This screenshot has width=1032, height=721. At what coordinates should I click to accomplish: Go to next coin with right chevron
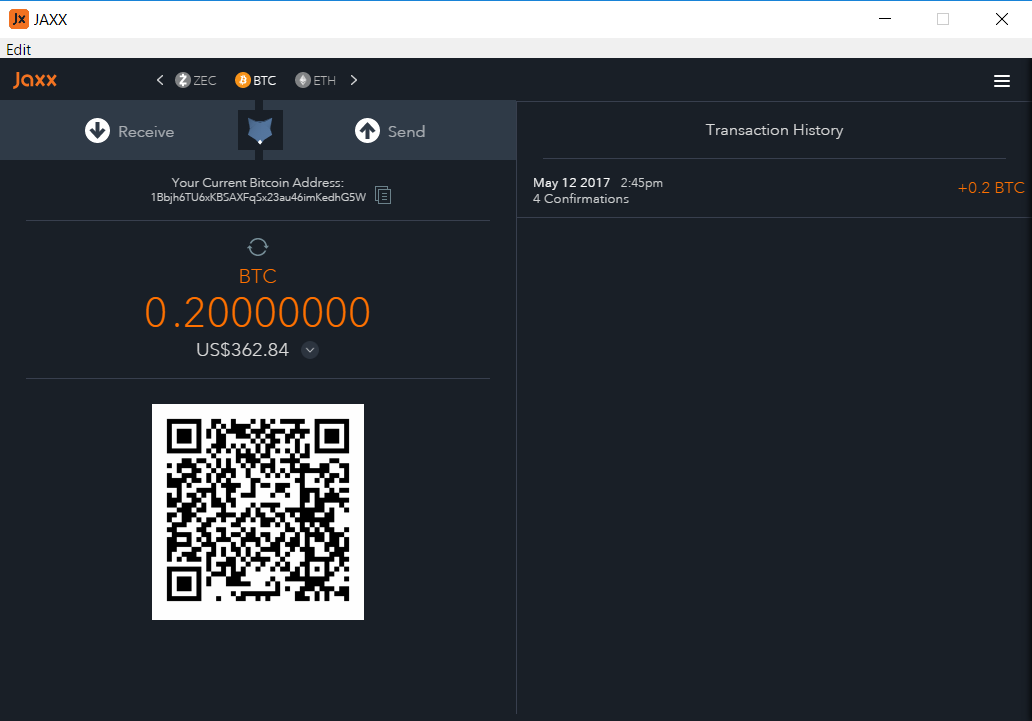point(354,80)
